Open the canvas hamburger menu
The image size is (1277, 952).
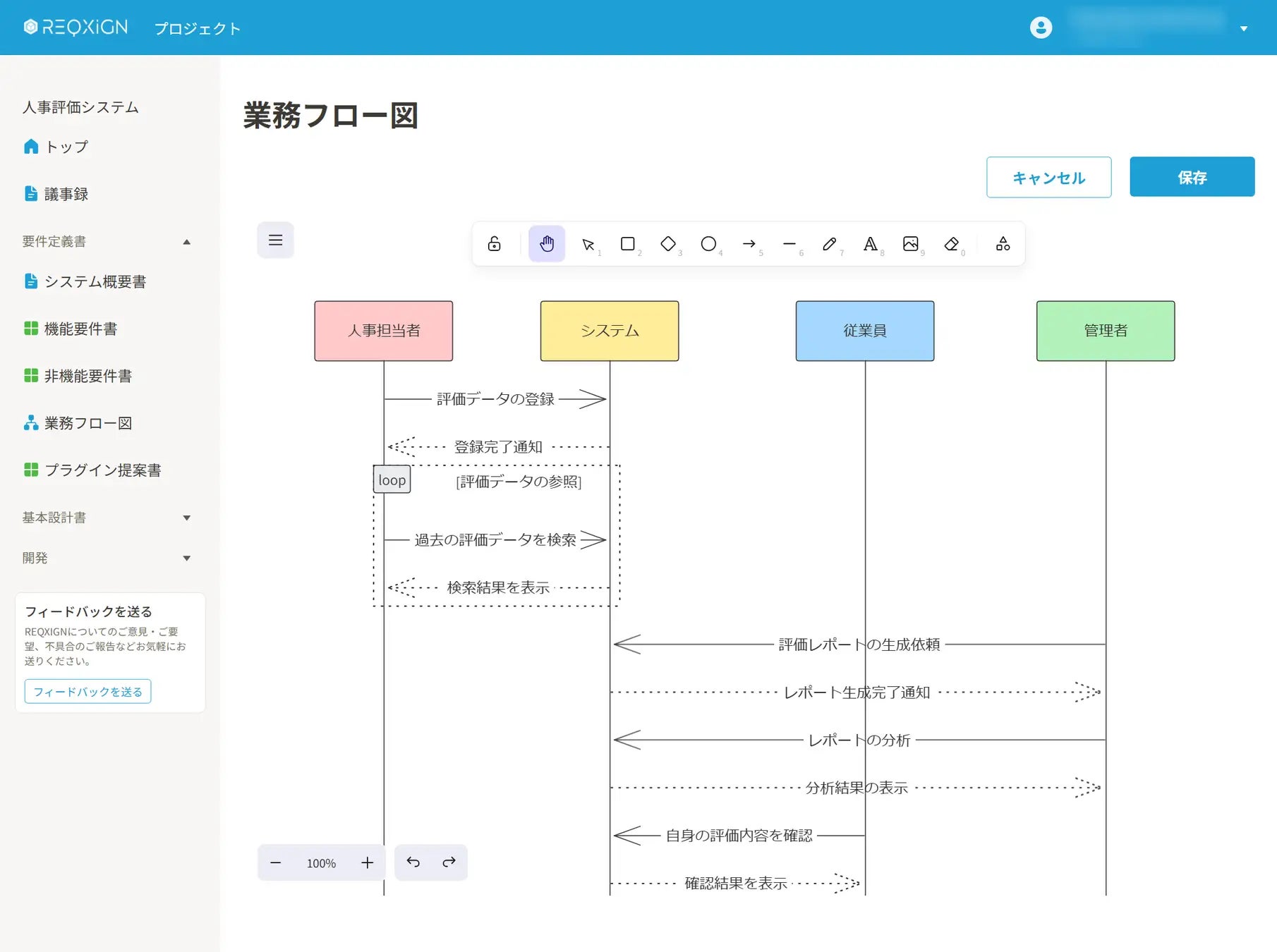coord(276,240)
